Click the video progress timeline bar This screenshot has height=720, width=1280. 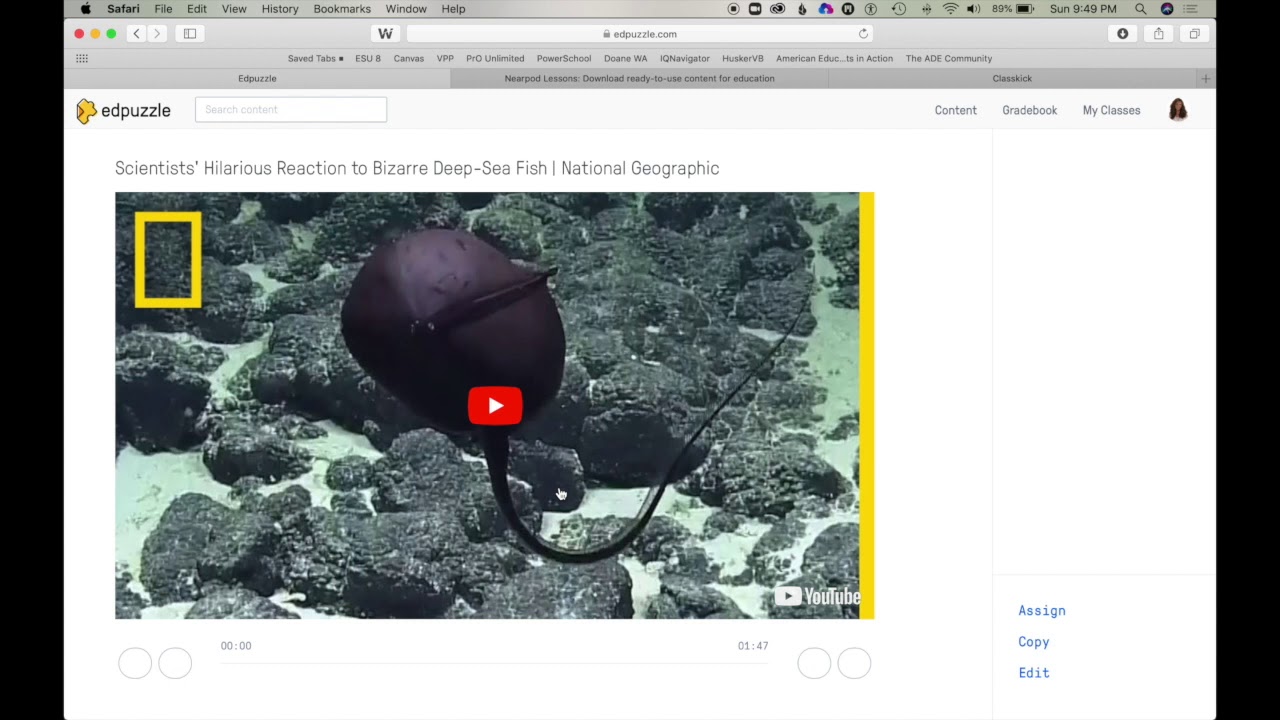coord(494,663)
